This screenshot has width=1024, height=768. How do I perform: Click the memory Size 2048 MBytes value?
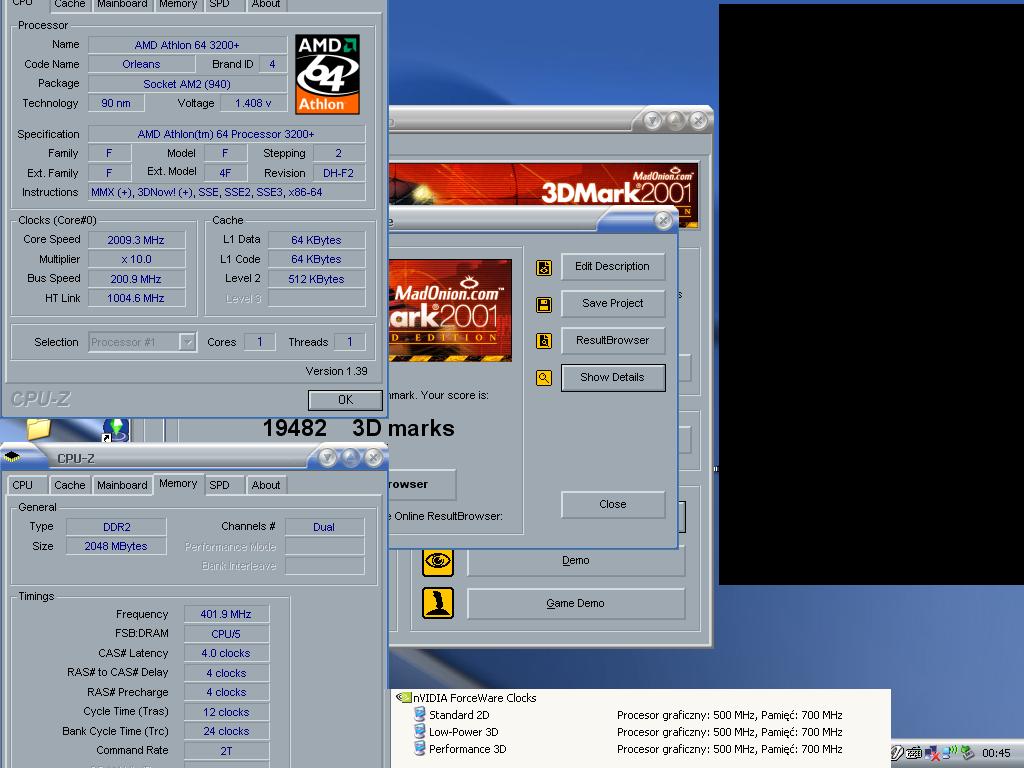click(116, 546)
